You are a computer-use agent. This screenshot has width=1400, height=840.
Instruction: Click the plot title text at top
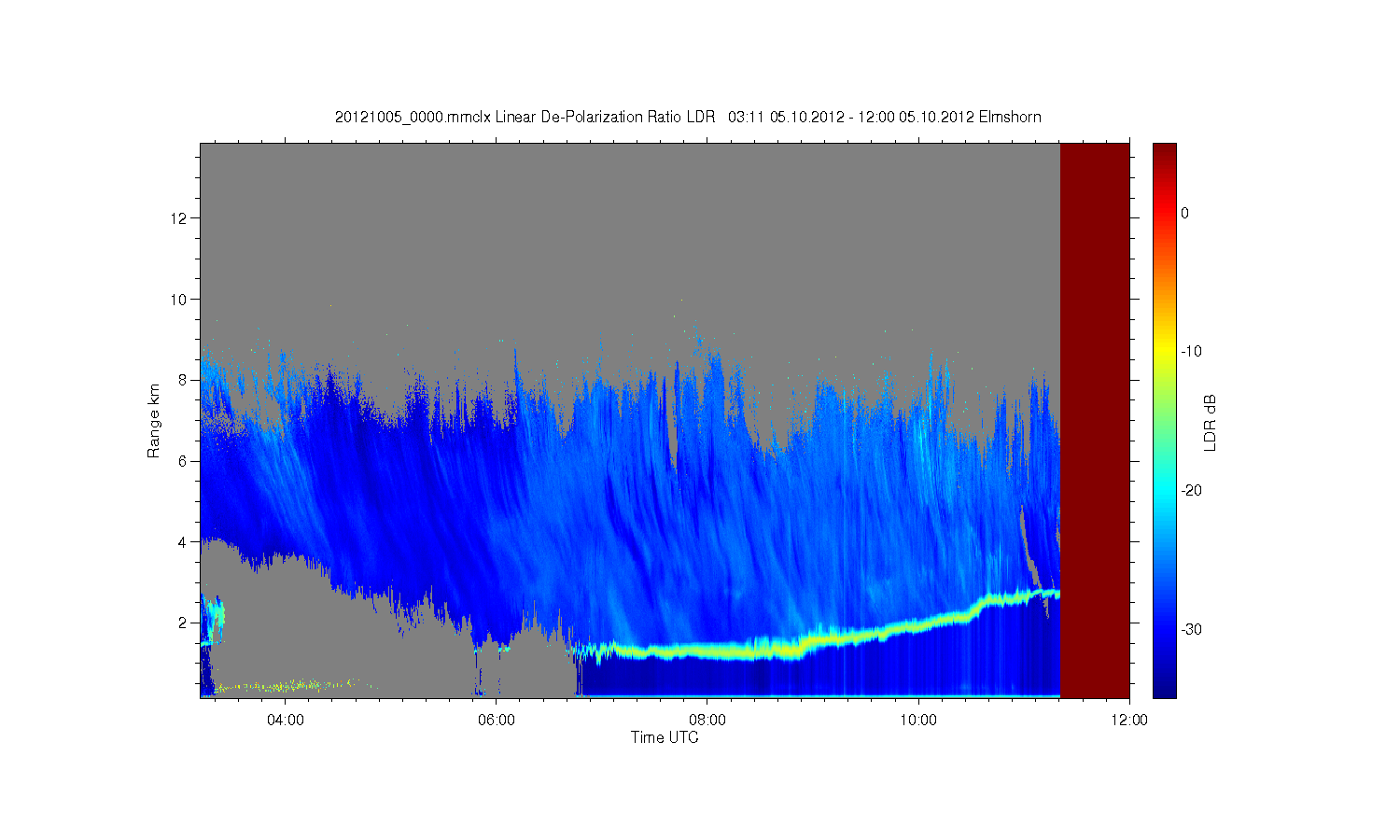click(688, 117)
